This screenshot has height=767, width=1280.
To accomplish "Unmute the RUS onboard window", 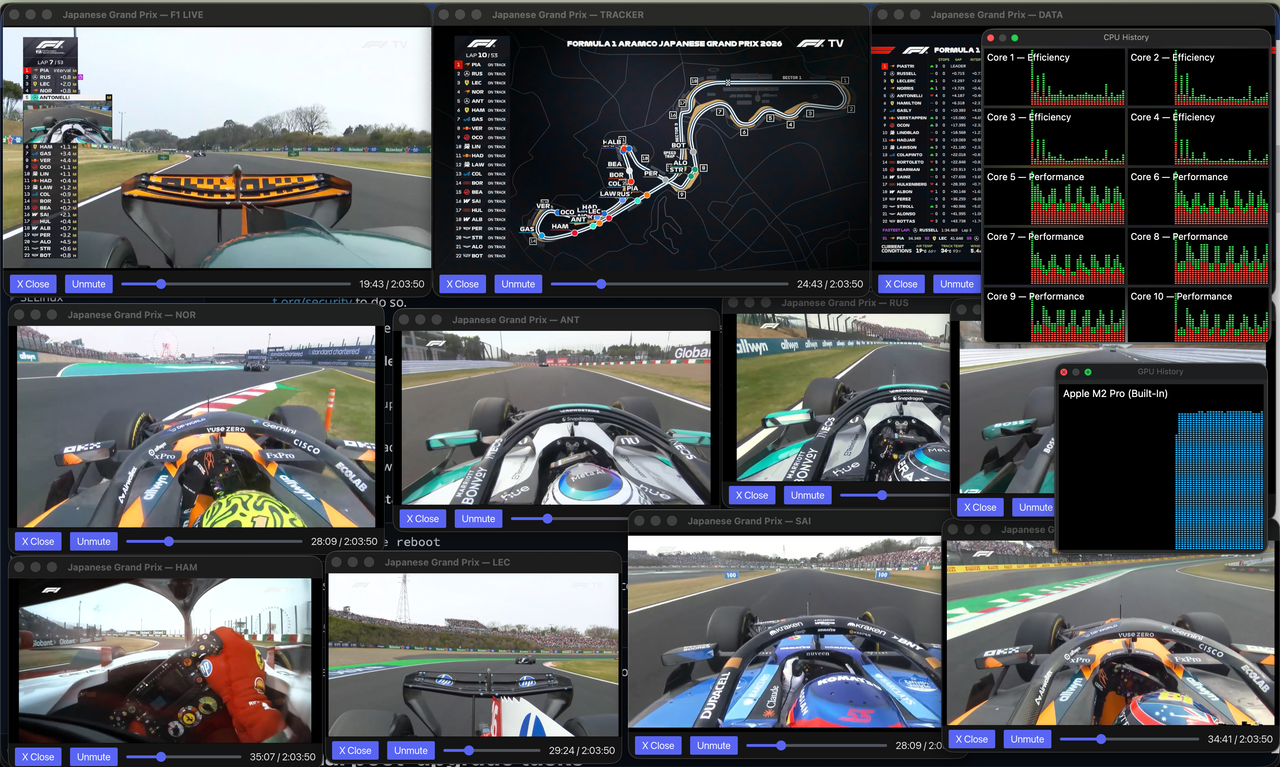I will coord(807,494).
